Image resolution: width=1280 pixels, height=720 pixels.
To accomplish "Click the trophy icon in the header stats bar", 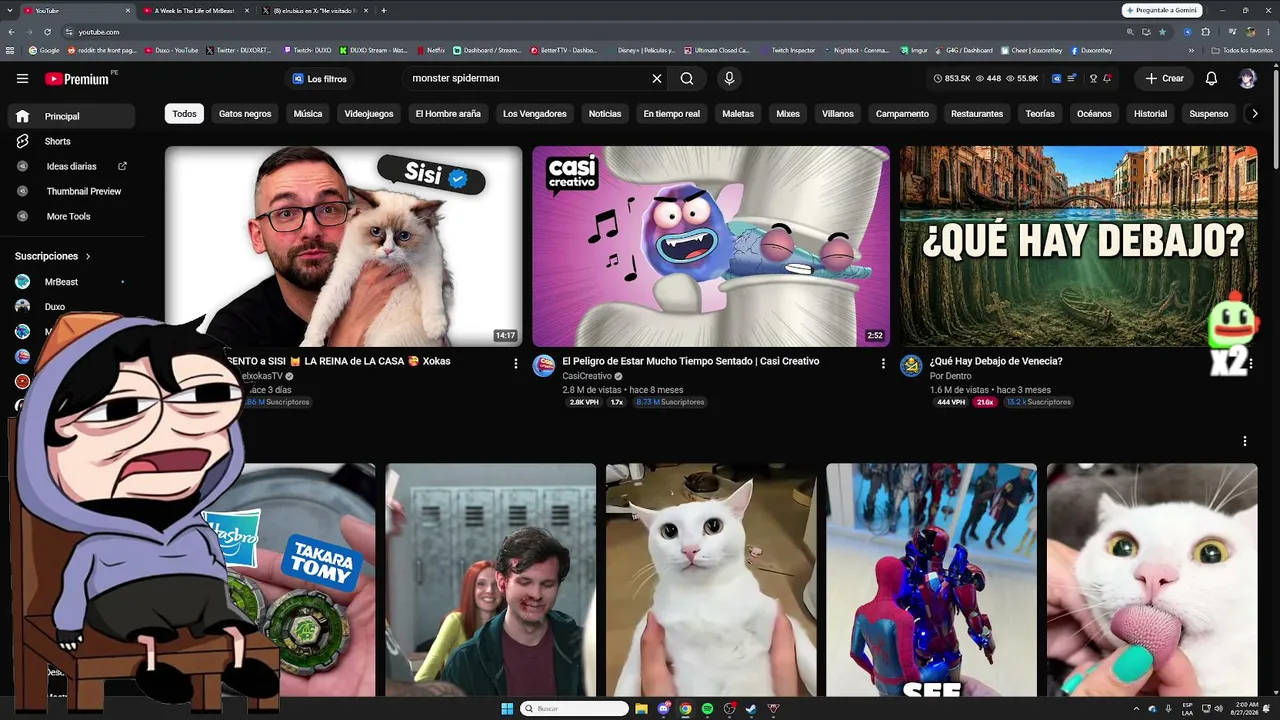I will click(1093, 78).
